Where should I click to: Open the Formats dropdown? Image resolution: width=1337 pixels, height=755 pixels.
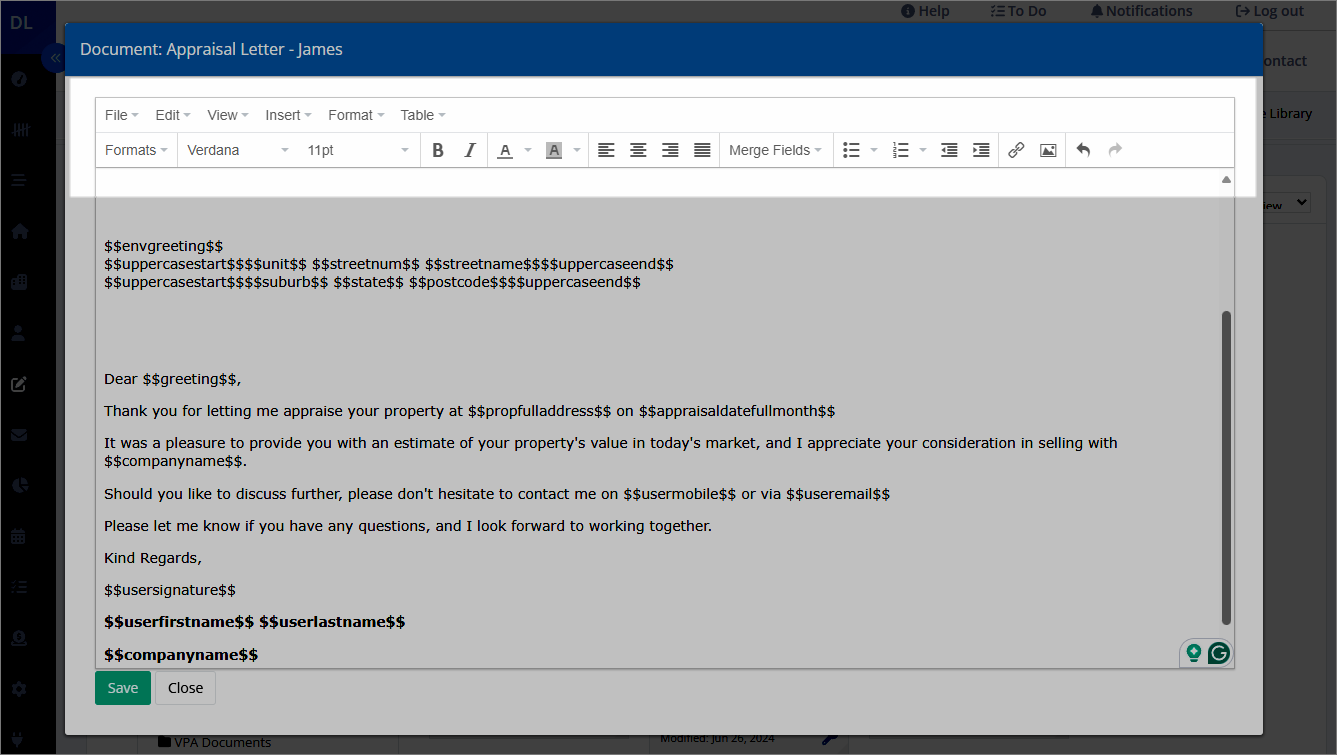point(137,150)
